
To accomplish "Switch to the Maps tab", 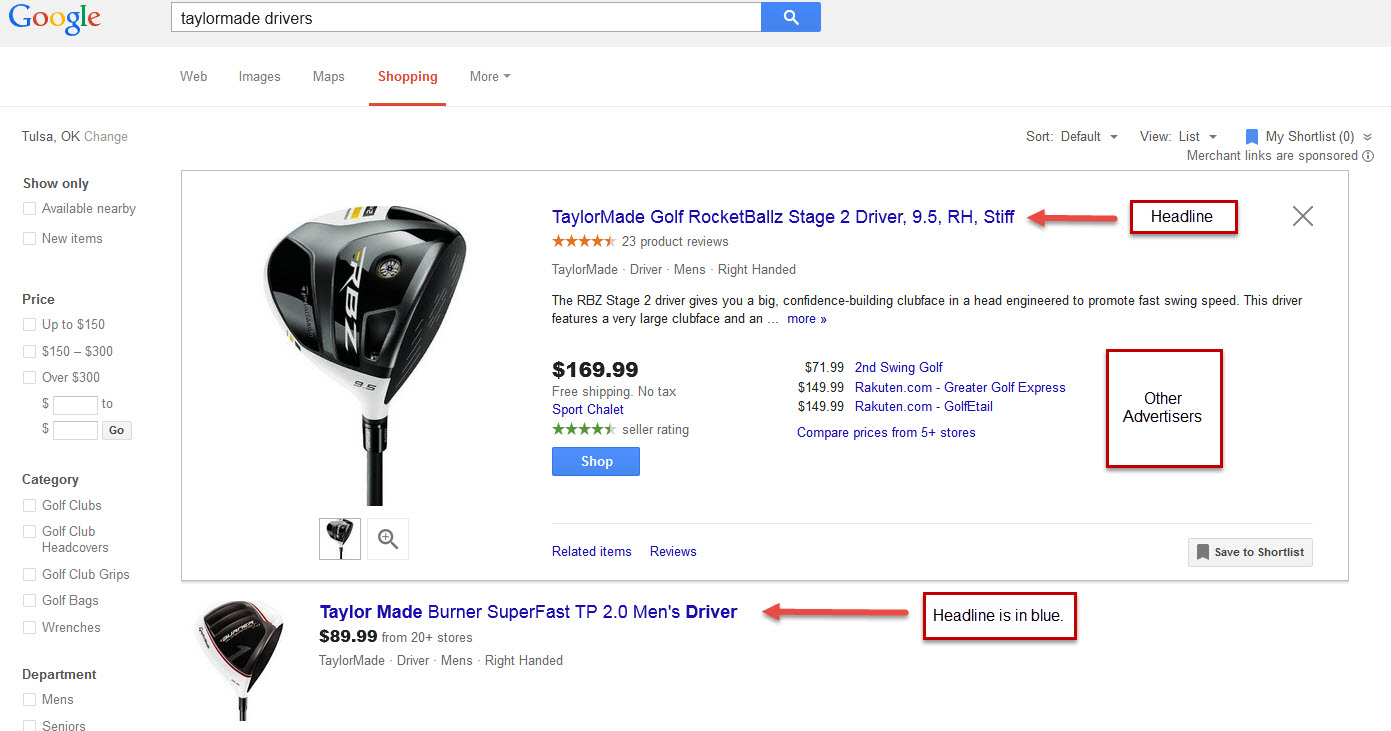I will (328, 76).
